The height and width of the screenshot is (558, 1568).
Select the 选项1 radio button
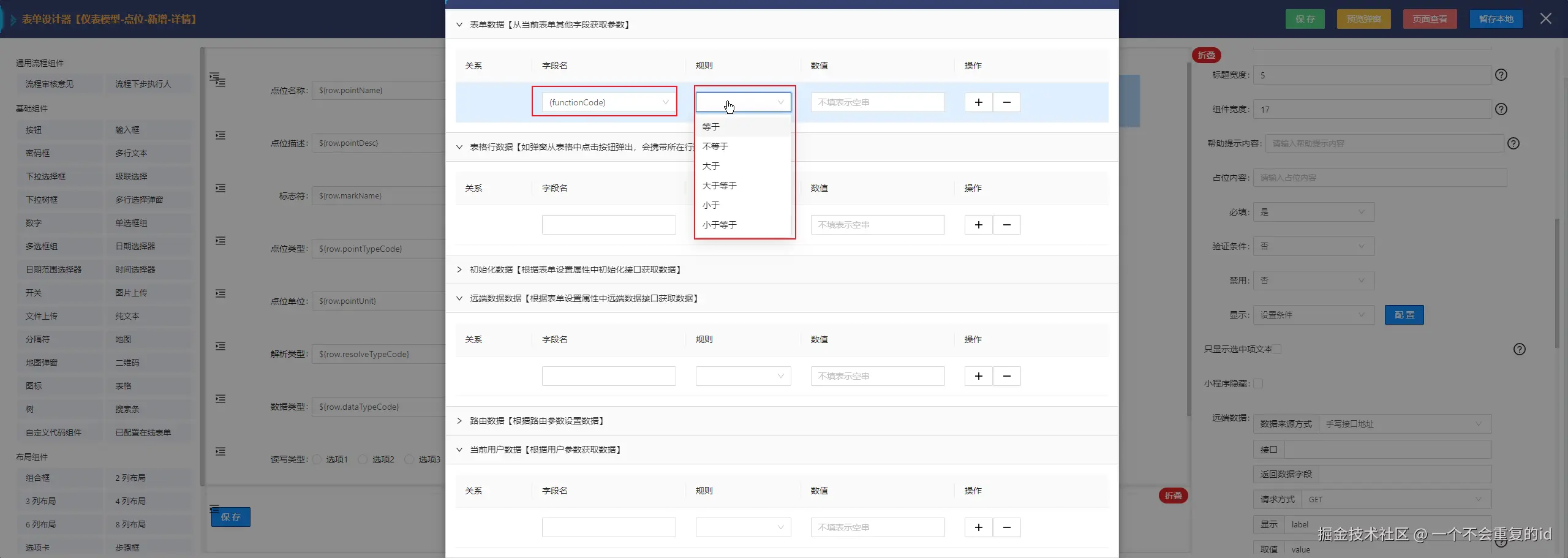coord(317,459)
